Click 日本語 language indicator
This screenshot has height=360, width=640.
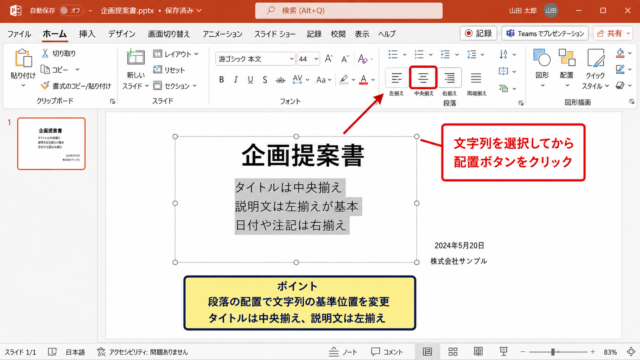click(75, 352)
